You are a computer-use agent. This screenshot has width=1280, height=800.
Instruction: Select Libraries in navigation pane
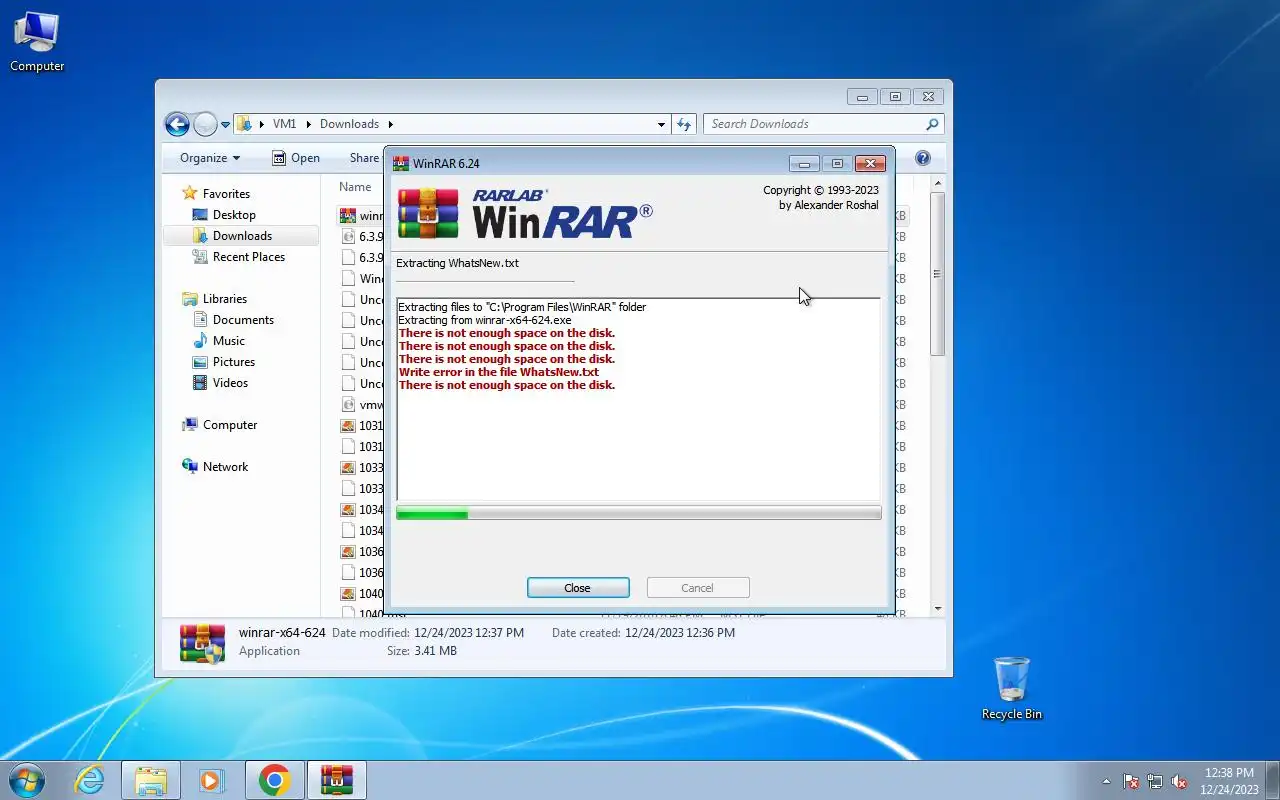(224, 299)
